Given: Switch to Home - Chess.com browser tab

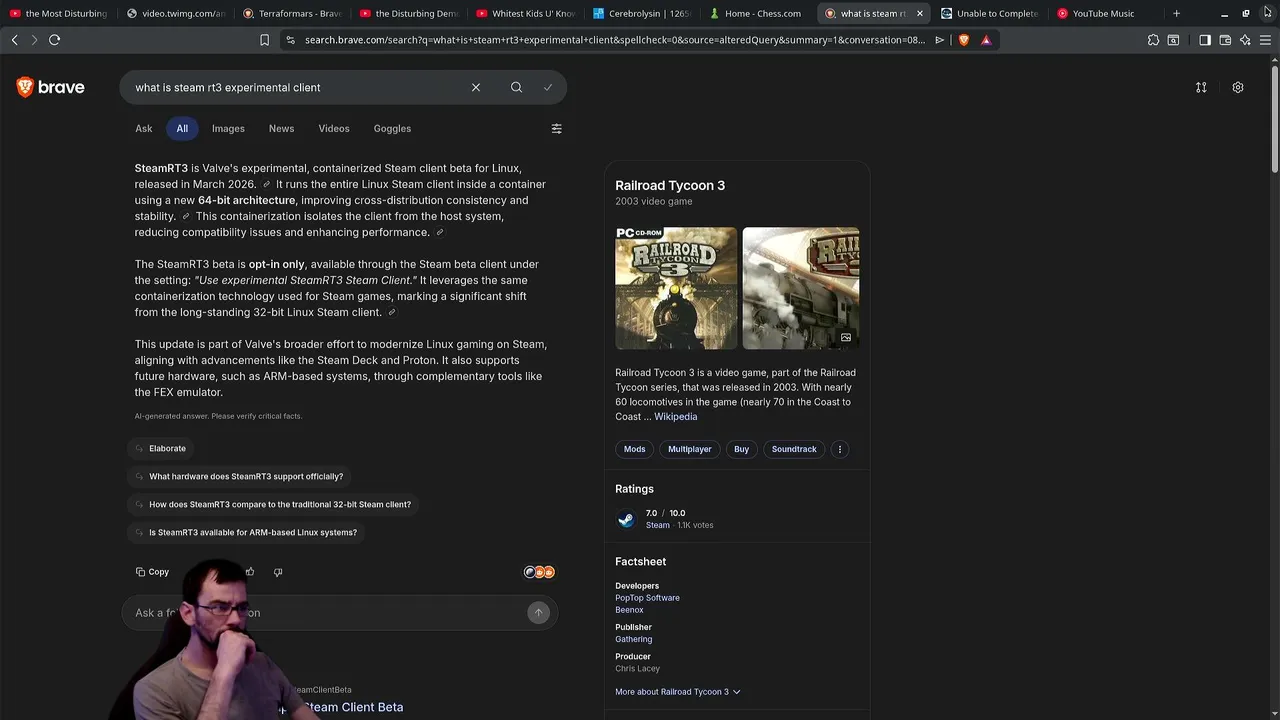Looking at the screenshot, I should (x=755, y=13).
